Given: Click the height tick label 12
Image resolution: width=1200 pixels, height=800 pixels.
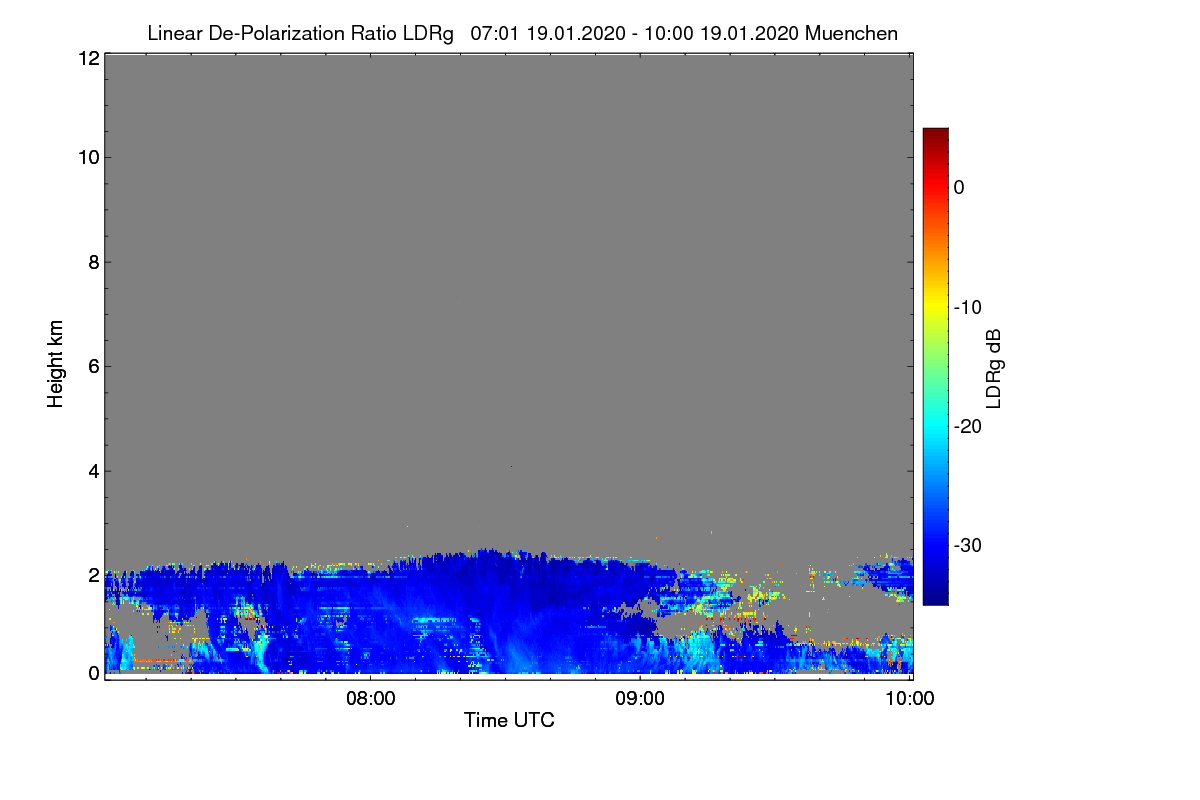Looking at the screenshot, I should [88, 58].
